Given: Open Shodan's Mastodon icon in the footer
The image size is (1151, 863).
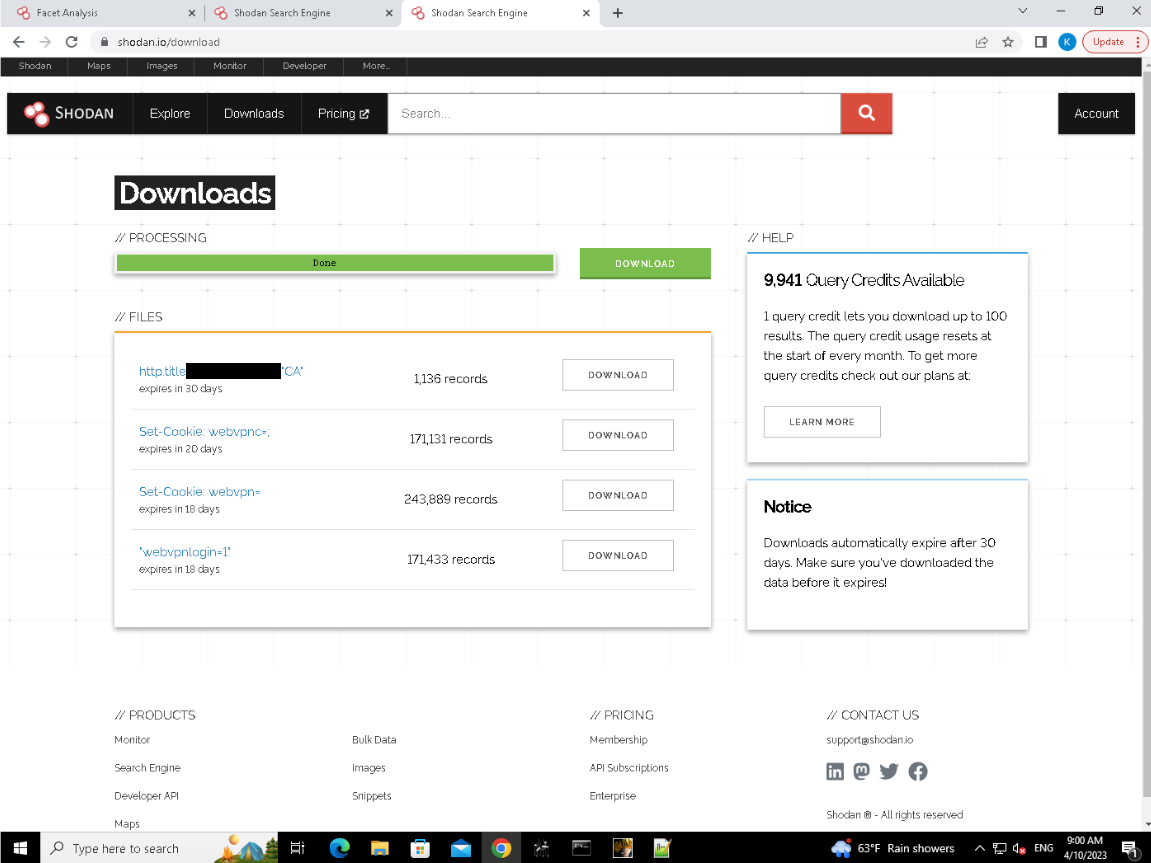Looking at the screenshot, I should pos(862,771).
